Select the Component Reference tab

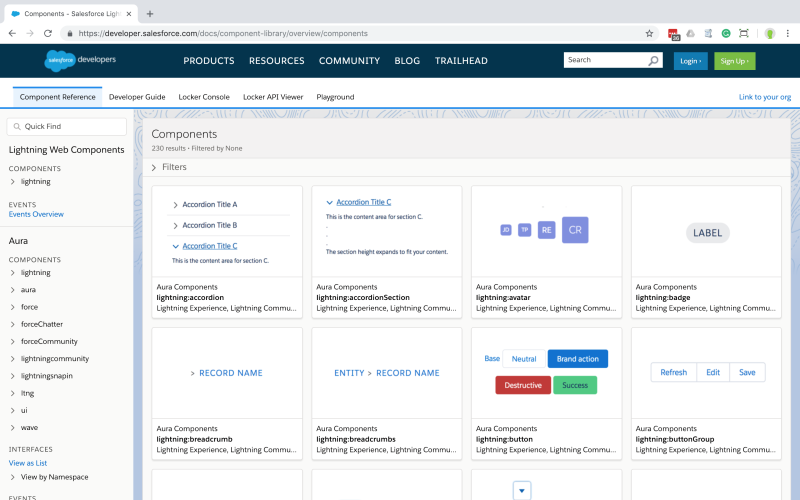(58, 97)
